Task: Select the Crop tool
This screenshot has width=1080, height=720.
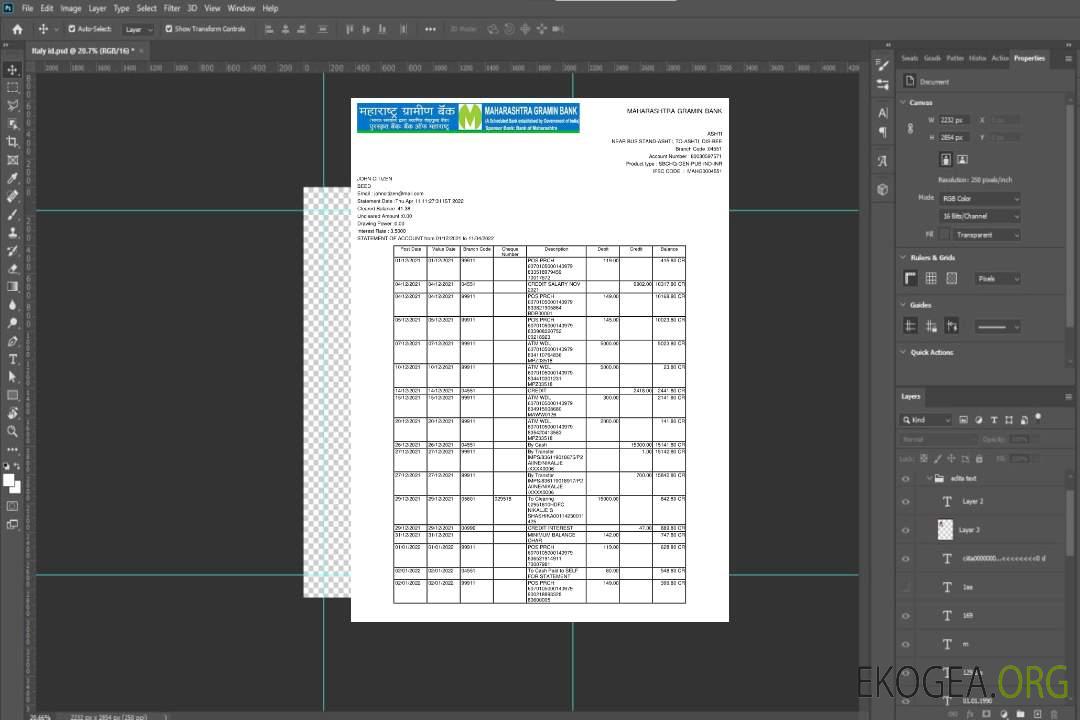Action: click(12, 142)
